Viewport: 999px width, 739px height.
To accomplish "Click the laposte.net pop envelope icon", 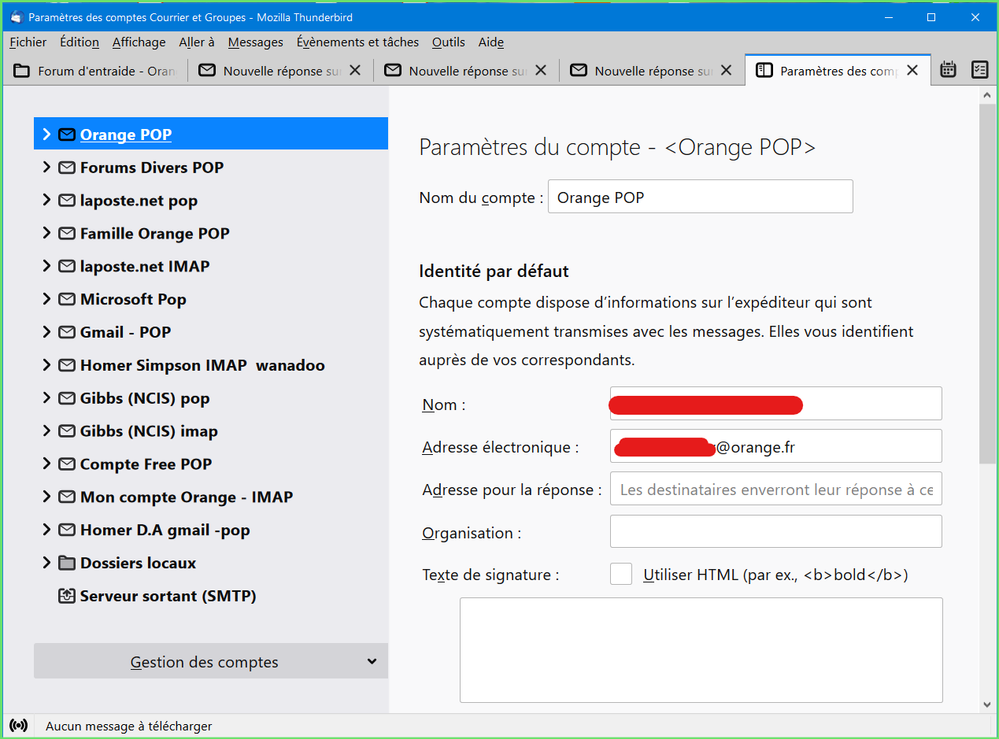I will pyautogui.click(x=67, y=201).
